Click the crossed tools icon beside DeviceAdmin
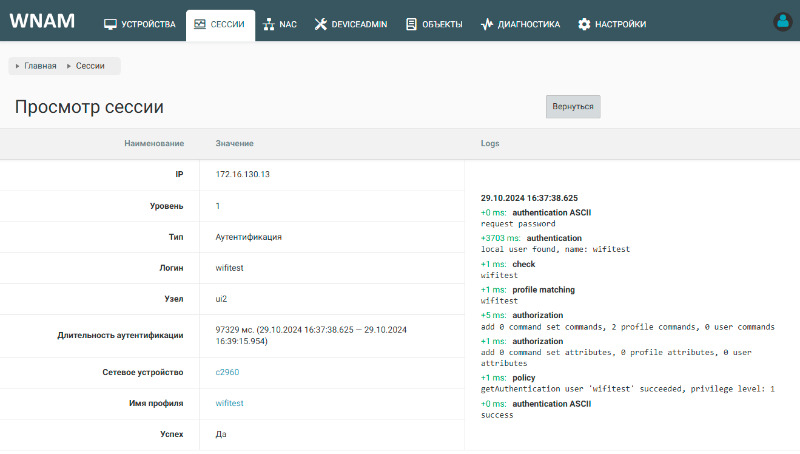Screen dimensions: 800x454 coord(320,24)
